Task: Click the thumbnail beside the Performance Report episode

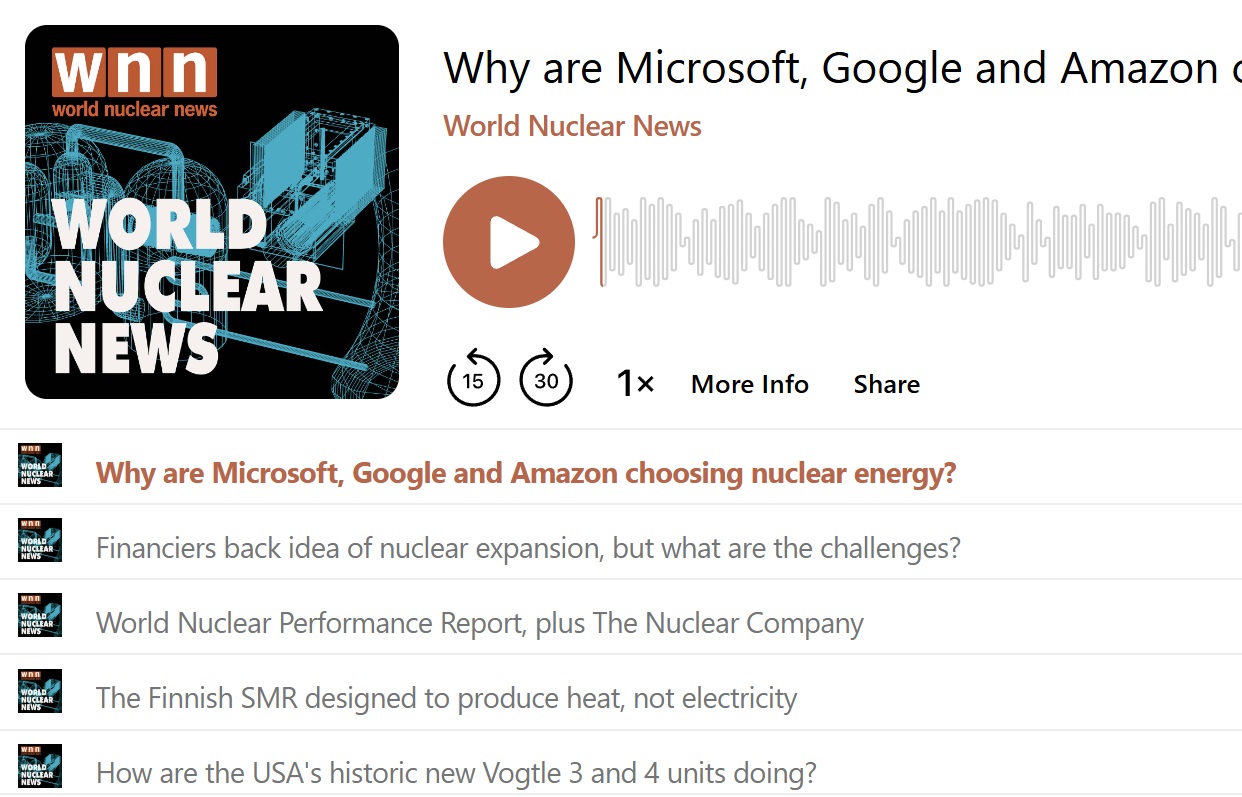Action: [x=40, y=615]
